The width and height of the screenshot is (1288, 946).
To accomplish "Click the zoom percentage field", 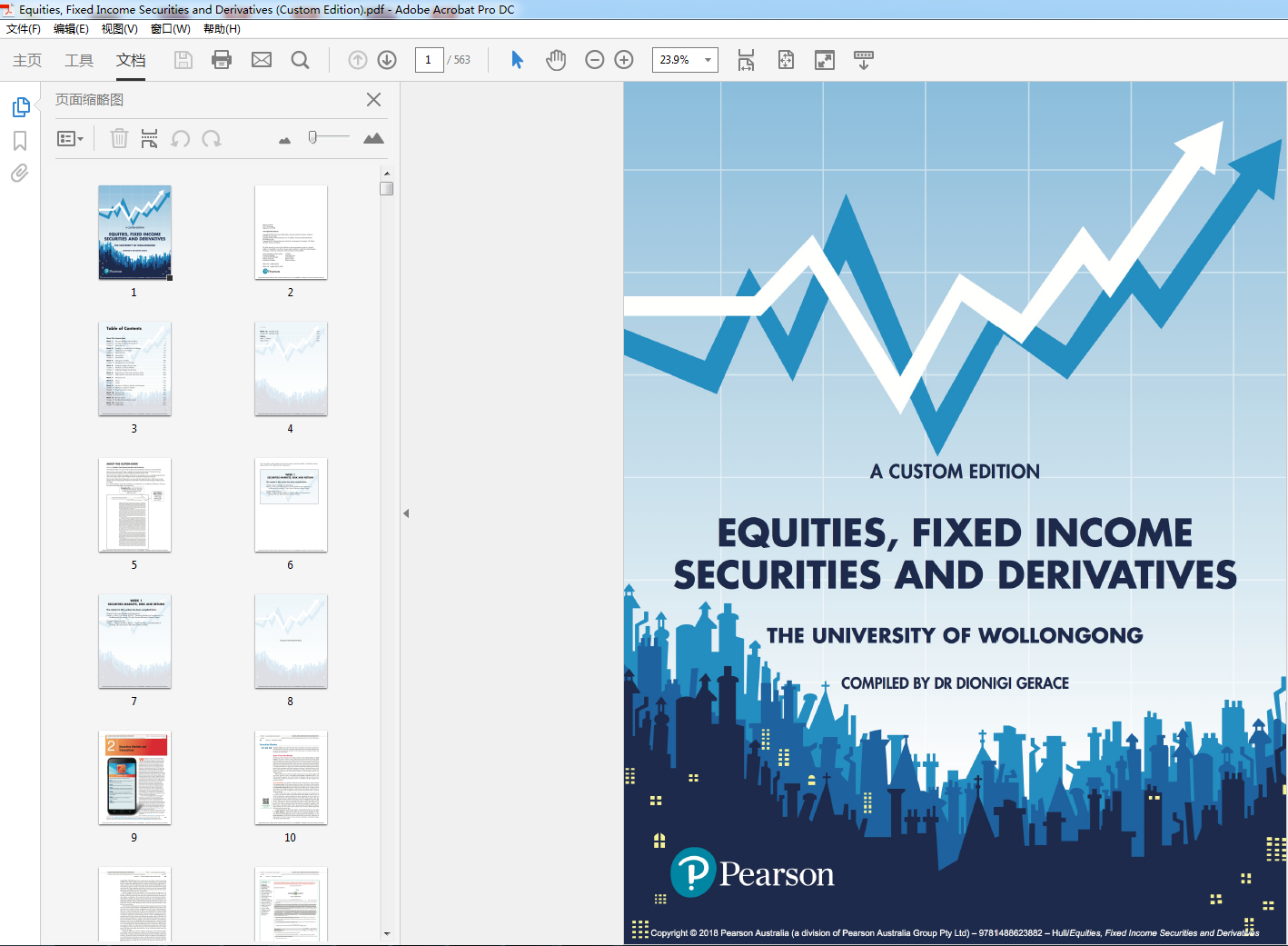I will pos(676,60).
